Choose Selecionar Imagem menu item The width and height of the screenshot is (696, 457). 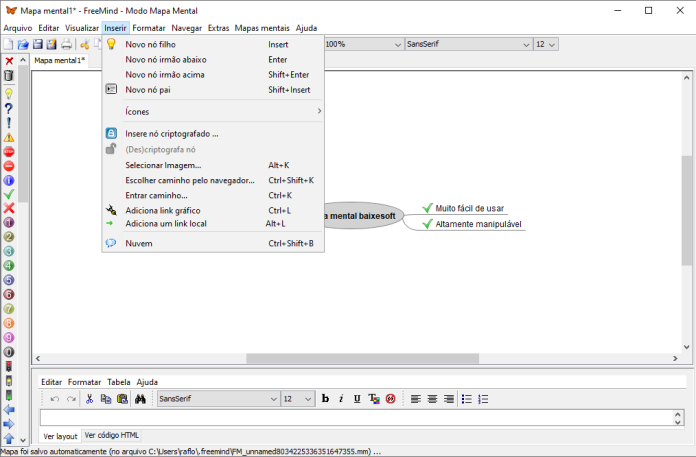[213, 165]
